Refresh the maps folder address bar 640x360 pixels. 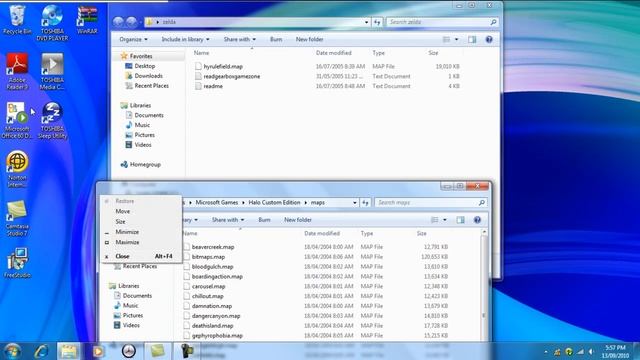pos(365,202)
